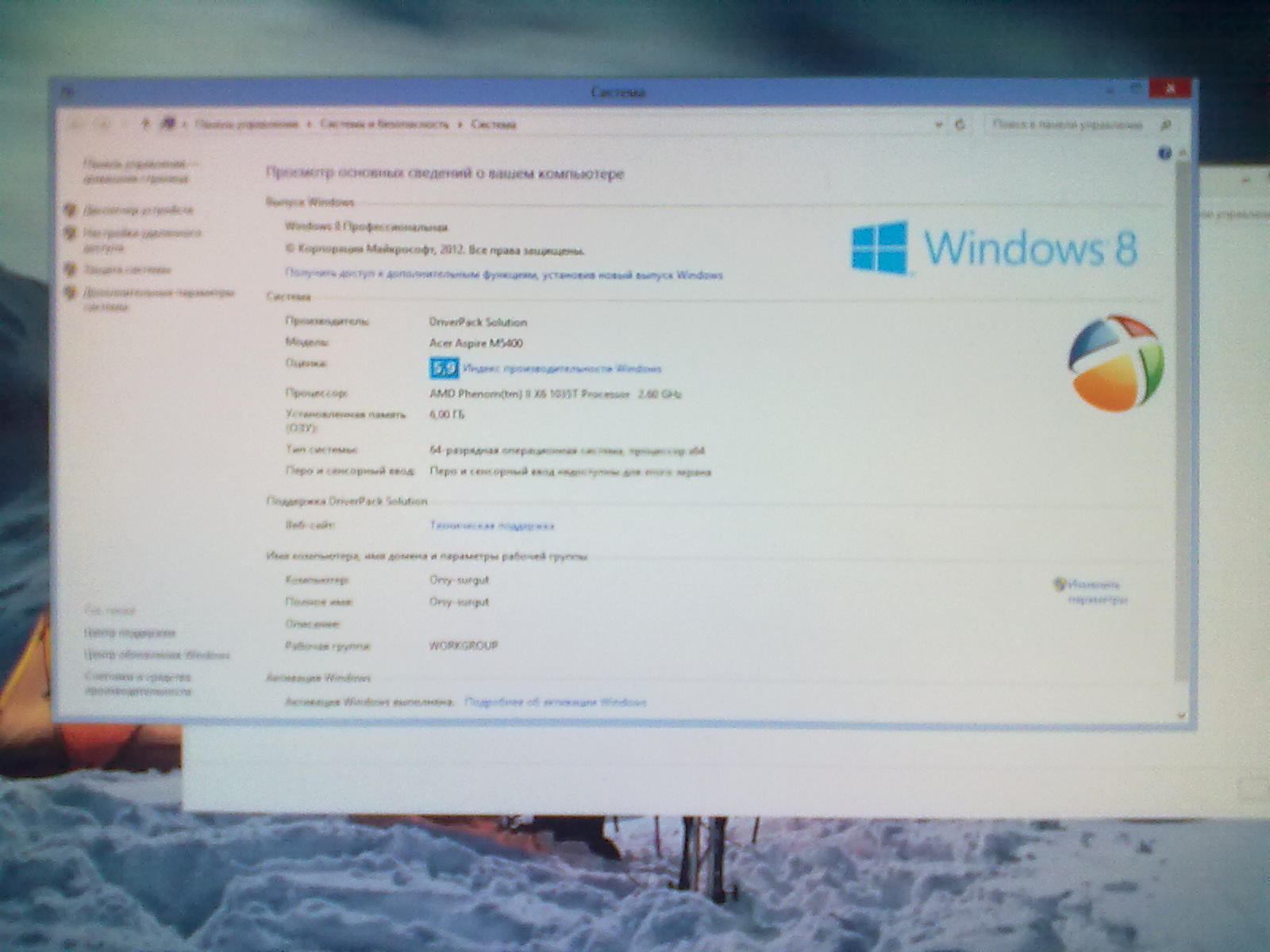Screen dimensions: 1270x952
Task: Click the Back navigation arrow
Action: 77,125
